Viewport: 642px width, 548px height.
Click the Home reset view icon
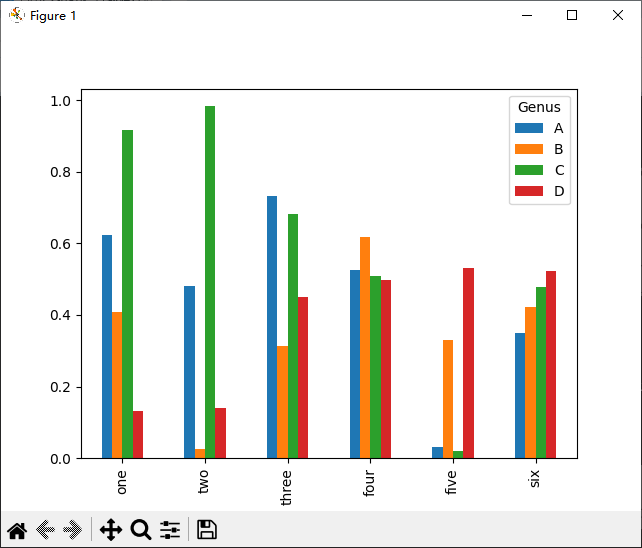coord(17,530)
